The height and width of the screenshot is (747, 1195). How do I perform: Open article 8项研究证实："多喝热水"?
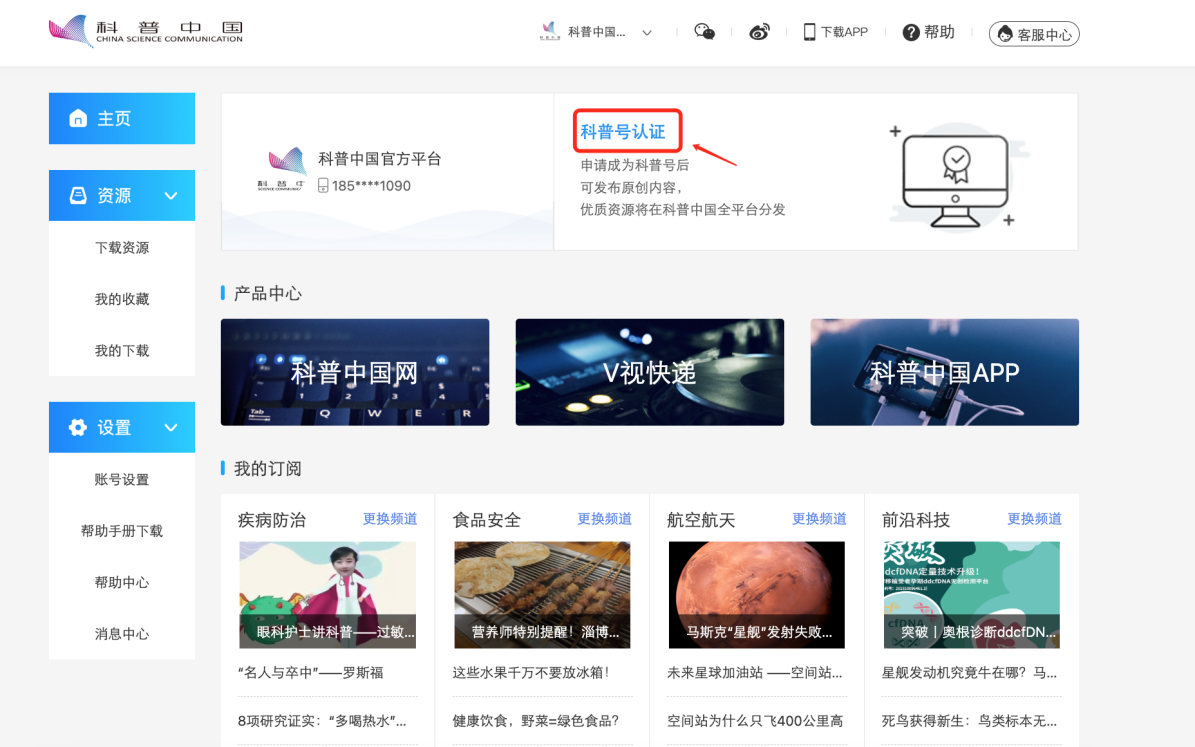coord(322,720)
